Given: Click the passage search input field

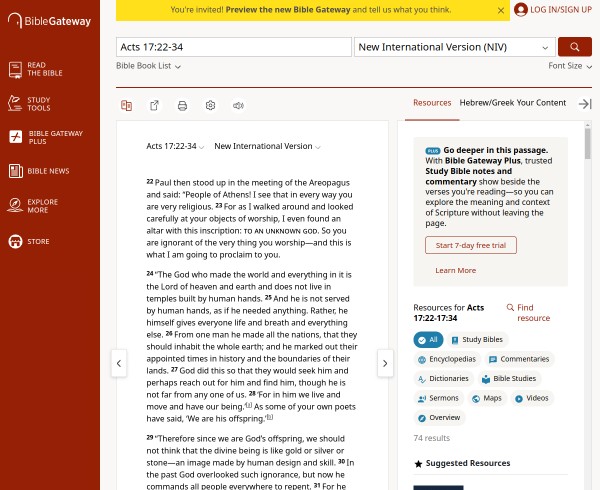Looking at the screenshot, I should click(x=234, y=47).
